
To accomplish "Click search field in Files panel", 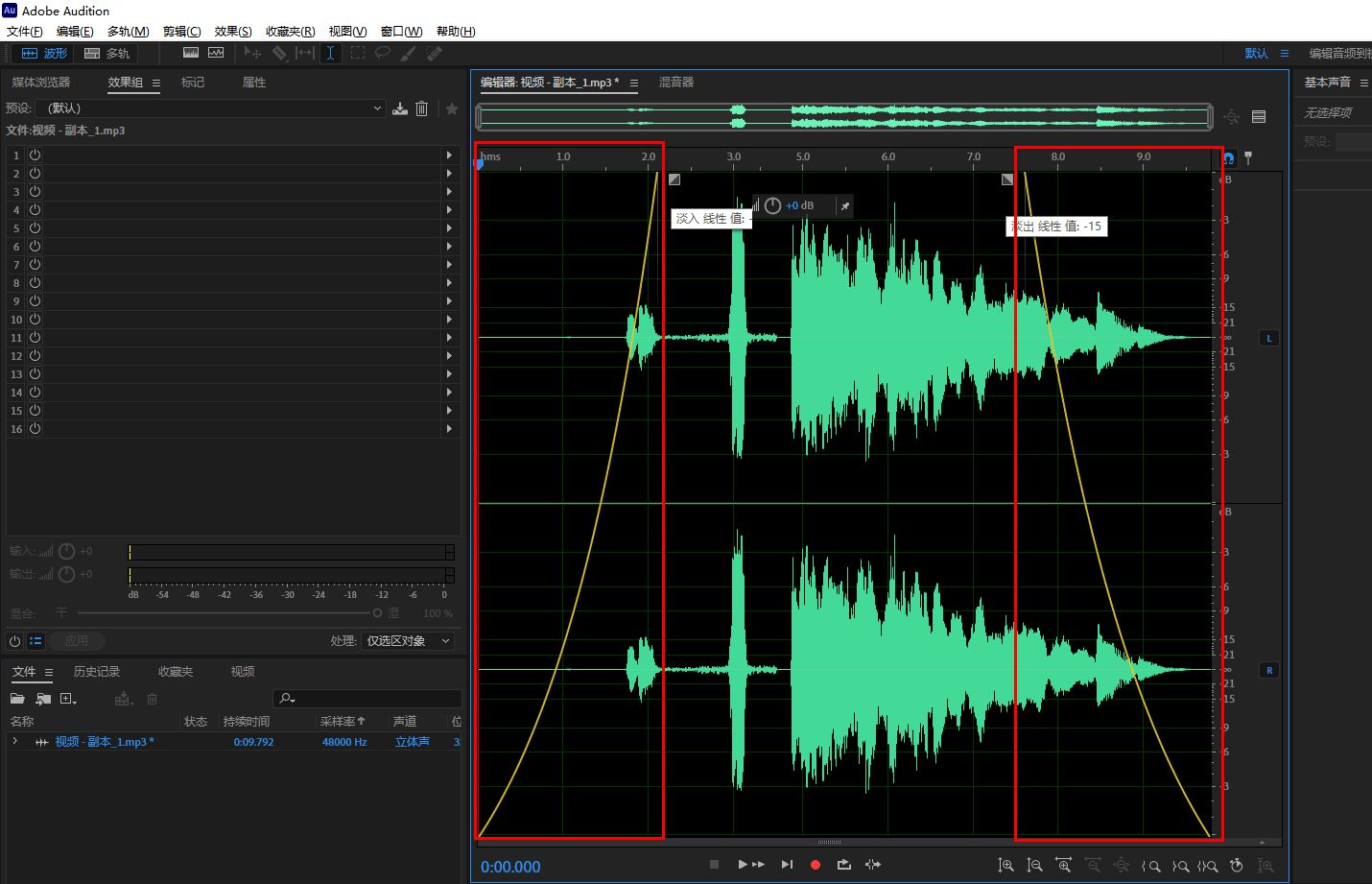I will click(x=367, y=699).
